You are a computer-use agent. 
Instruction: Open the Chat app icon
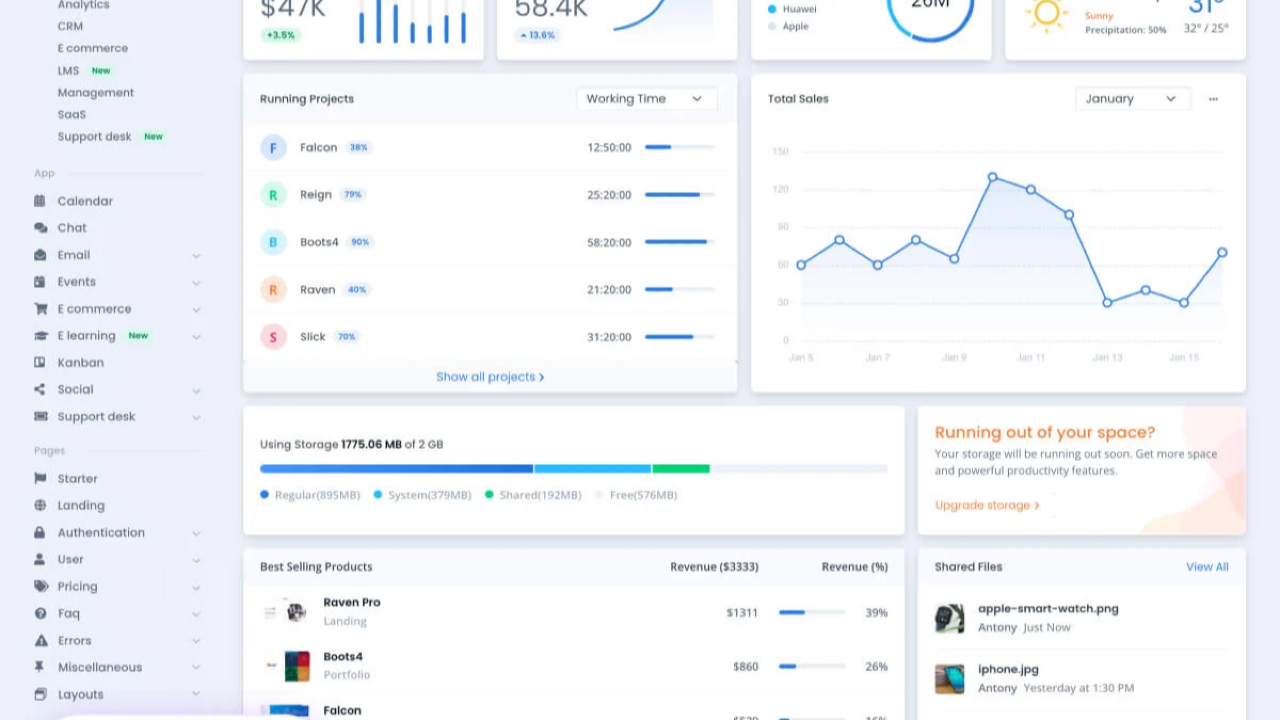click(x=40, y=227)
